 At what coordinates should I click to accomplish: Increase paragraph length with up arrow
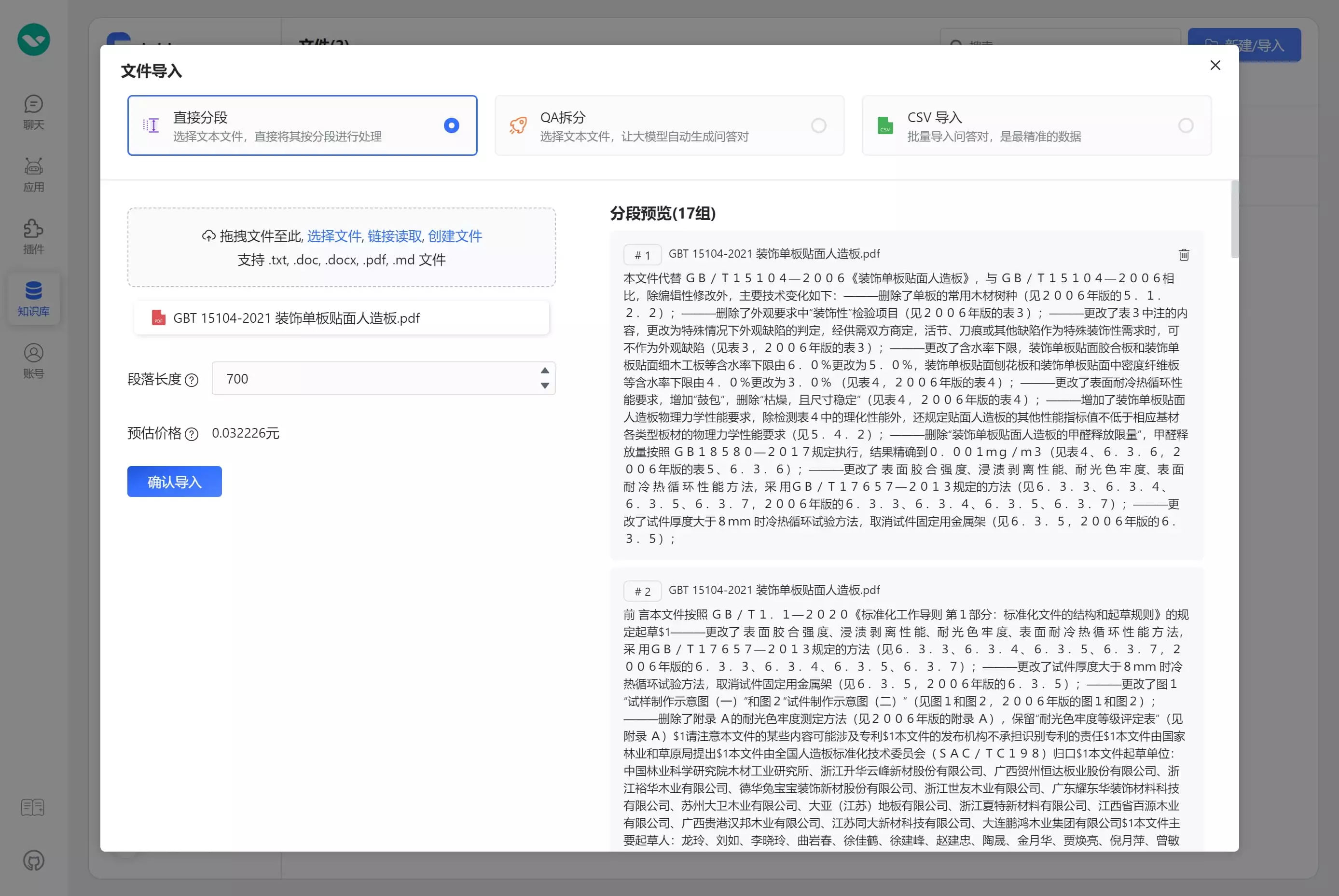point(545,370)
